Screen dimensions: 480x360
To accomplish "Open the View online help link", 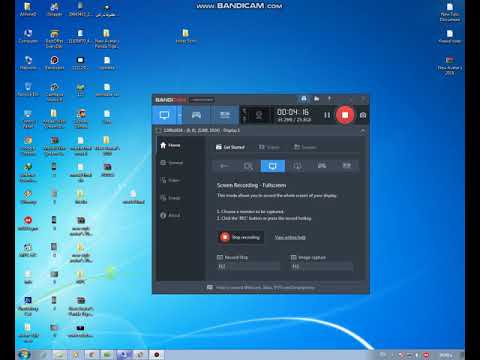I will click(x=290, y=237).
